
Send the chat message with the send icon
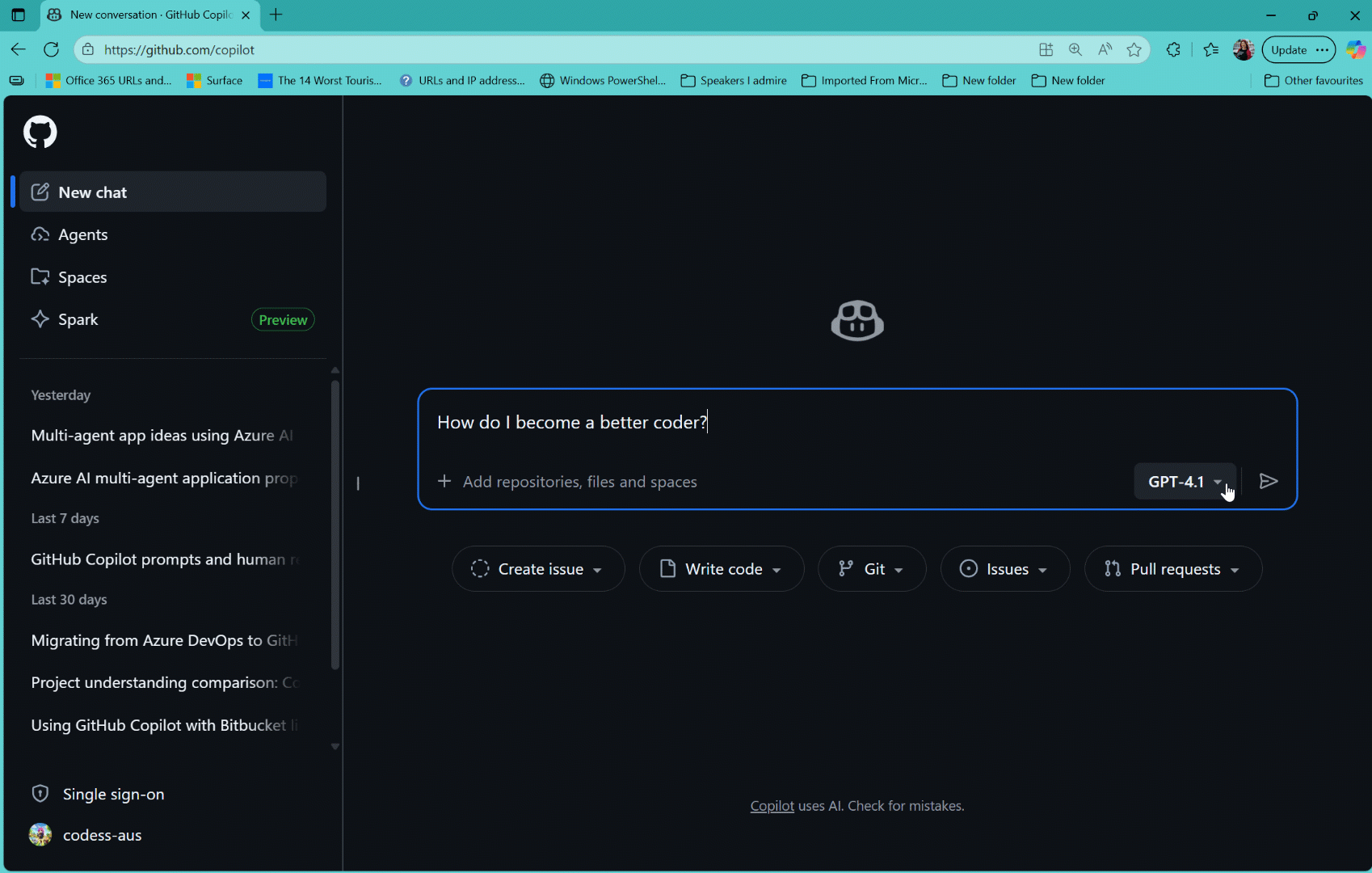click(x=1268, y=481)
